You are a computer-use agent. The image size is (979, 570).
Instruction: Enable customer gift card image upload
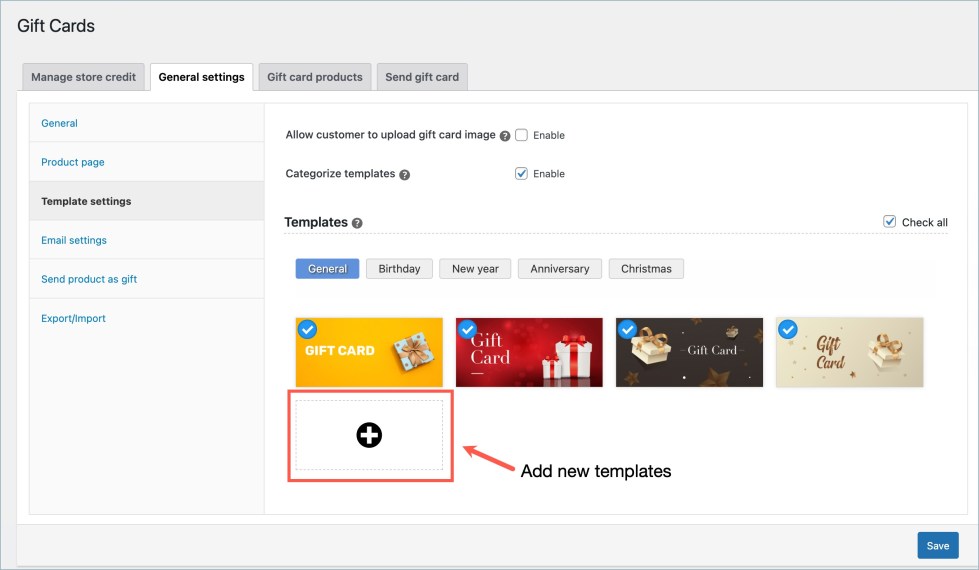[x=521, y=135]
